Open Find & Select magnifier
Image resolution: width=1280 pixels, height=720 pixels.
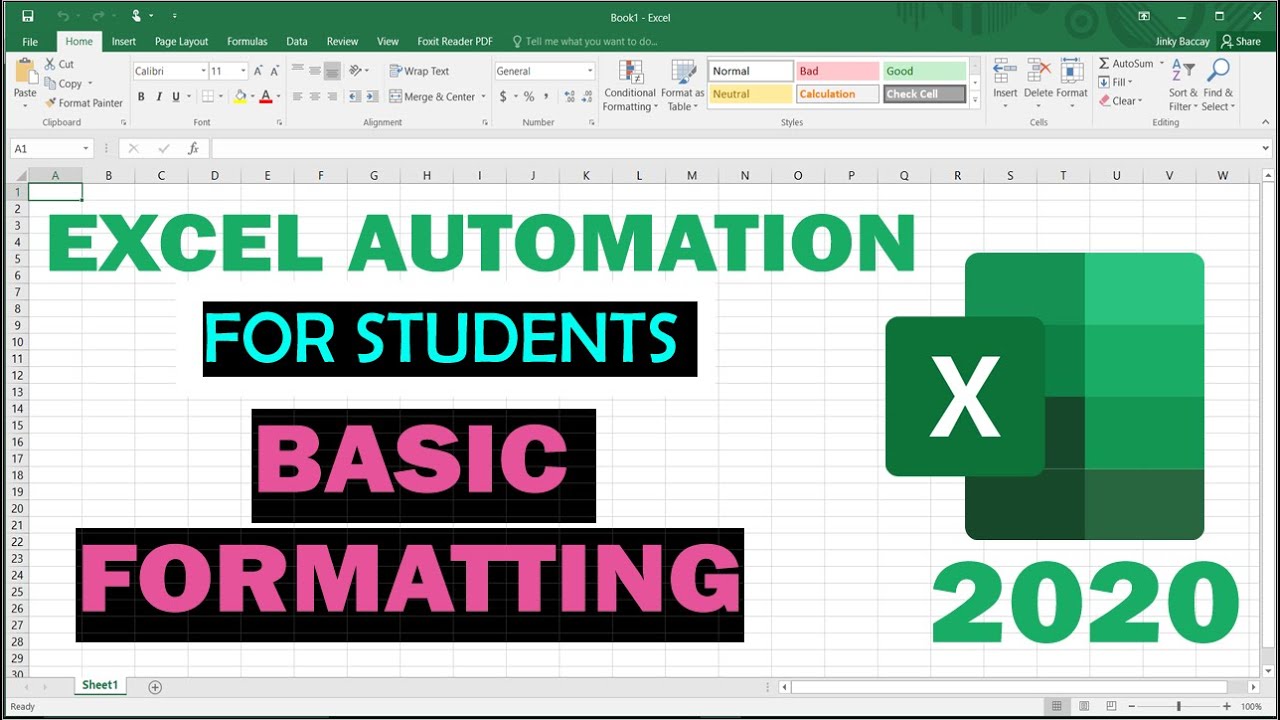point(1218,85)
